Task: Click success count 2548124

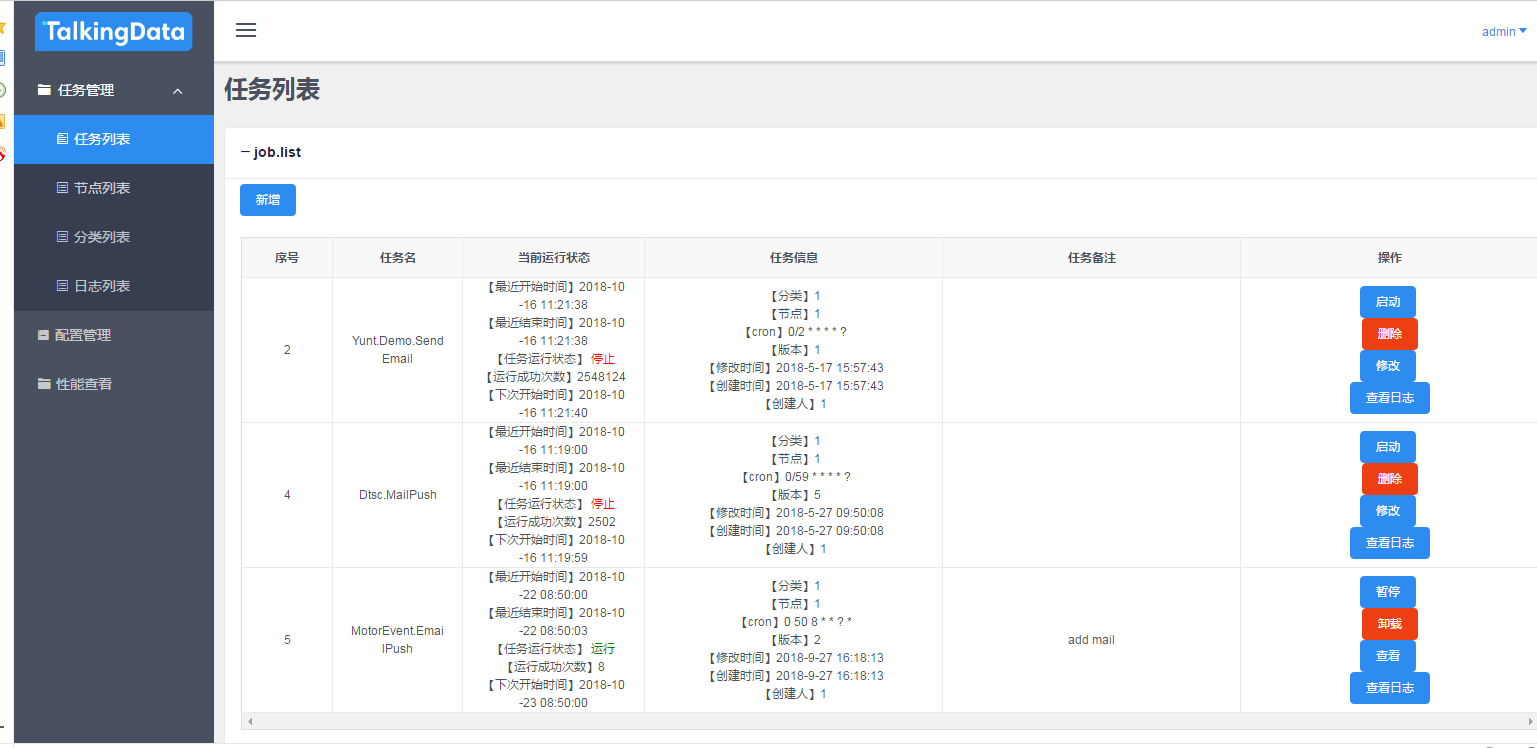Action: (x=602, y=377)
